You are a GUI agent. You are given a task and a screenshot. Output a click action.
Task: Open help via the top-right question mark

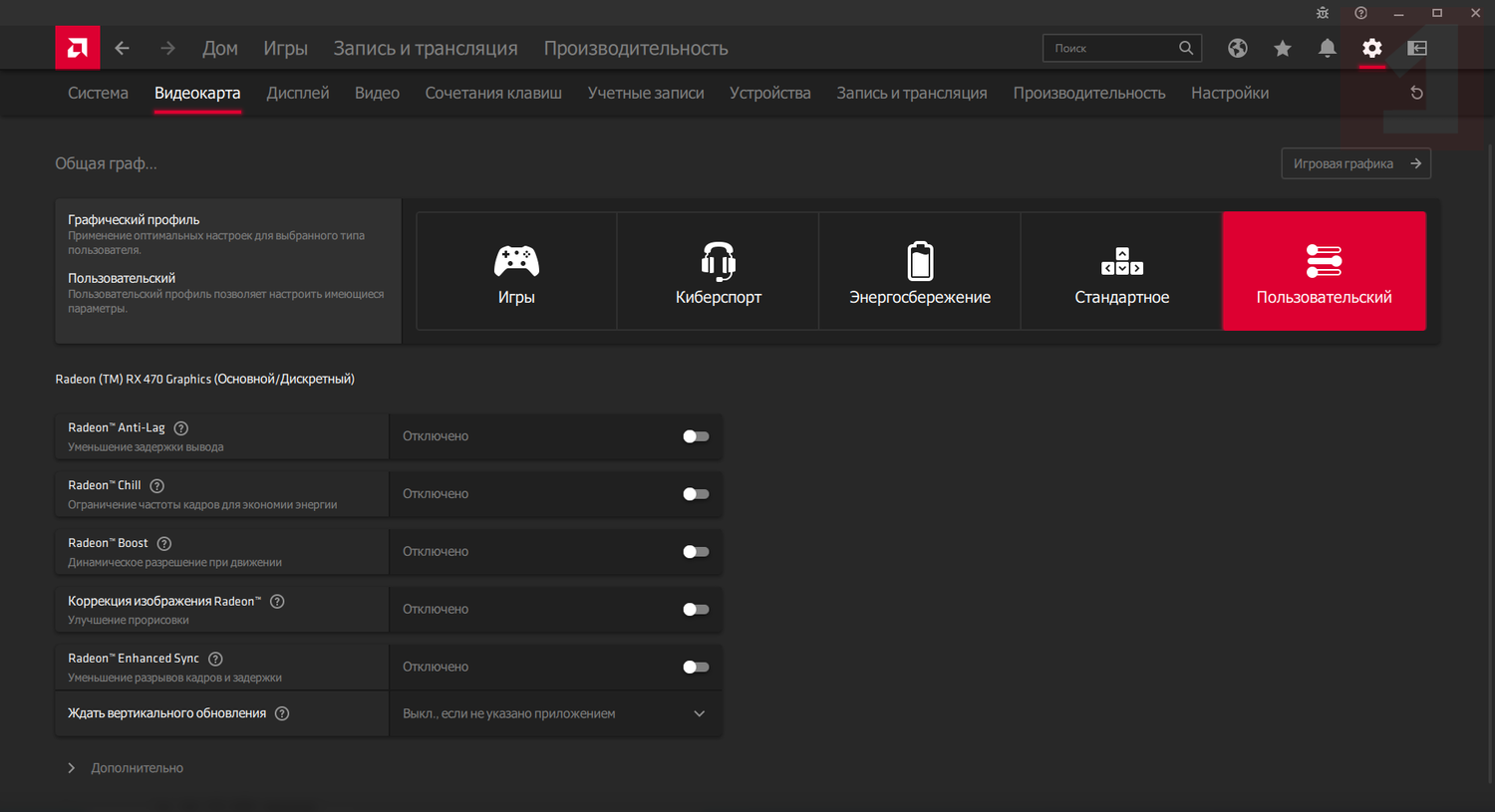tap(1360, 13)
